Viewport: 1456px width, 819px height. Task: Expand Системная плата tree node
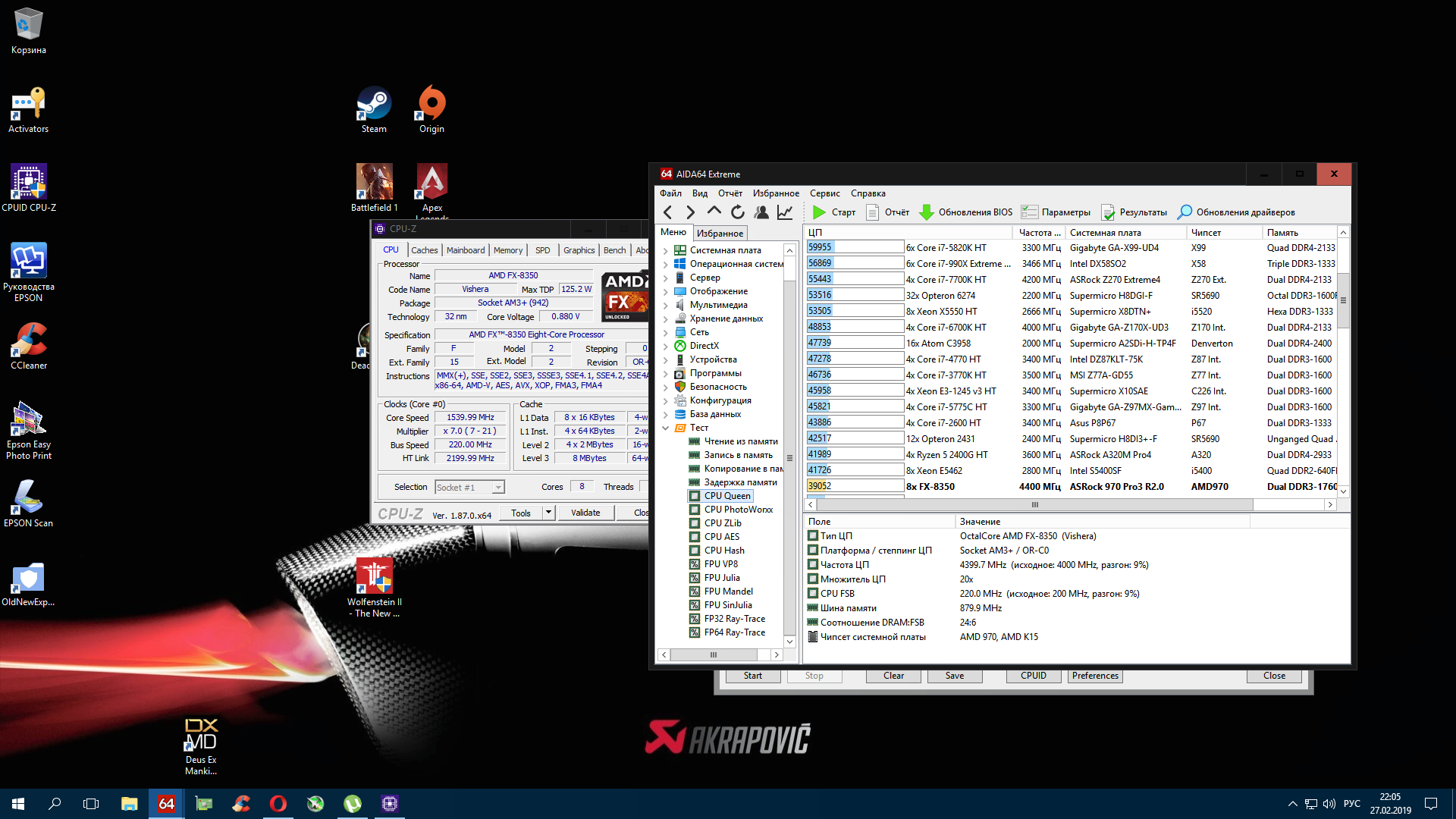coord(666,250)
